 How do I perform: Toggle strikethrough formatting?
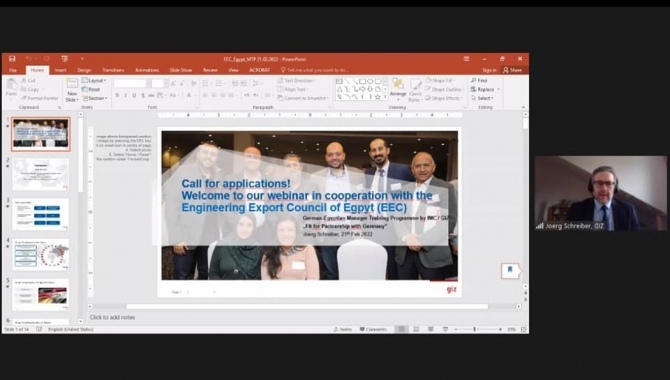pos(151,95)
